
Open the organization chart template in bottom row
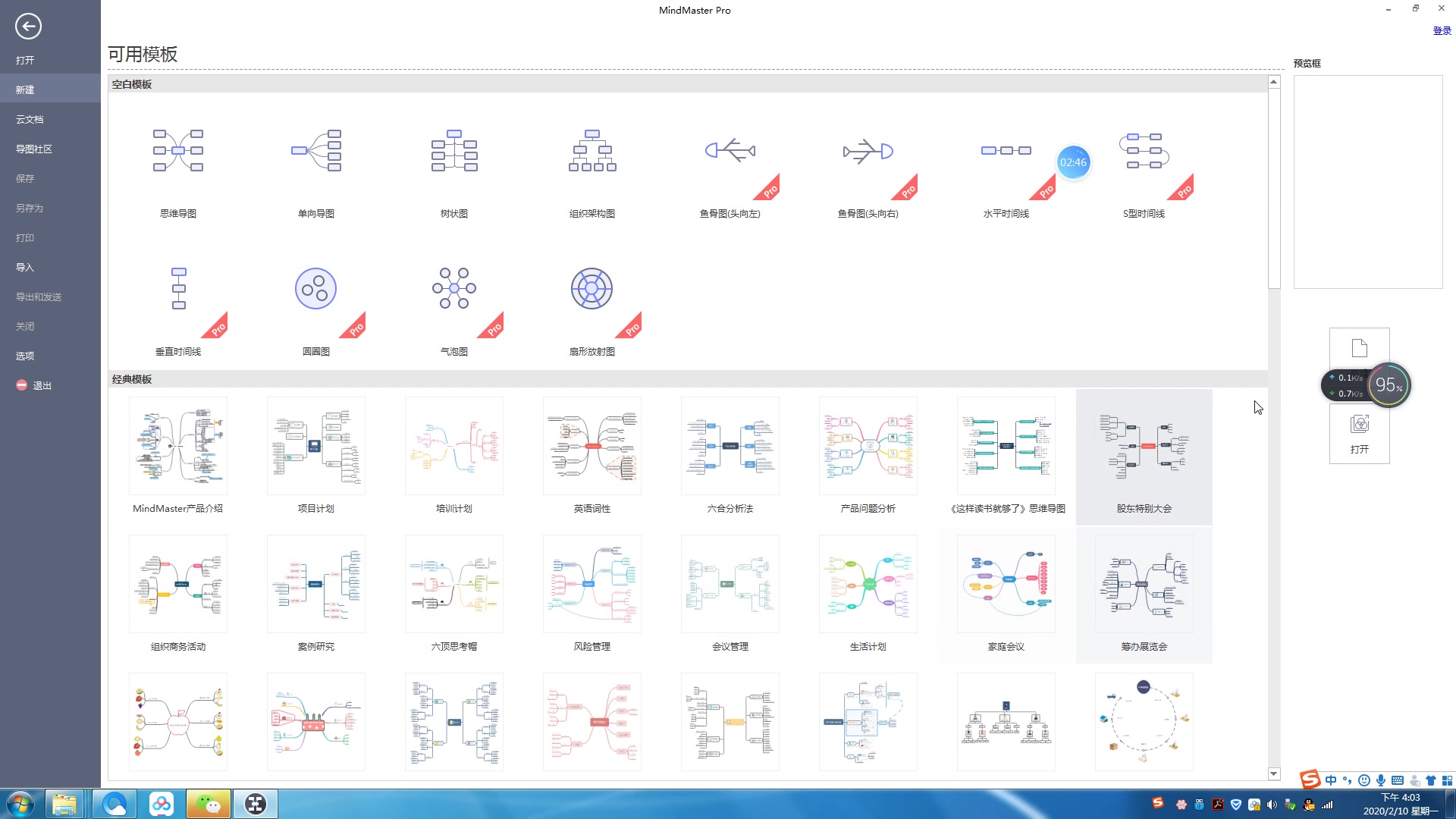pyautogui.click(x=1006, y=723)
